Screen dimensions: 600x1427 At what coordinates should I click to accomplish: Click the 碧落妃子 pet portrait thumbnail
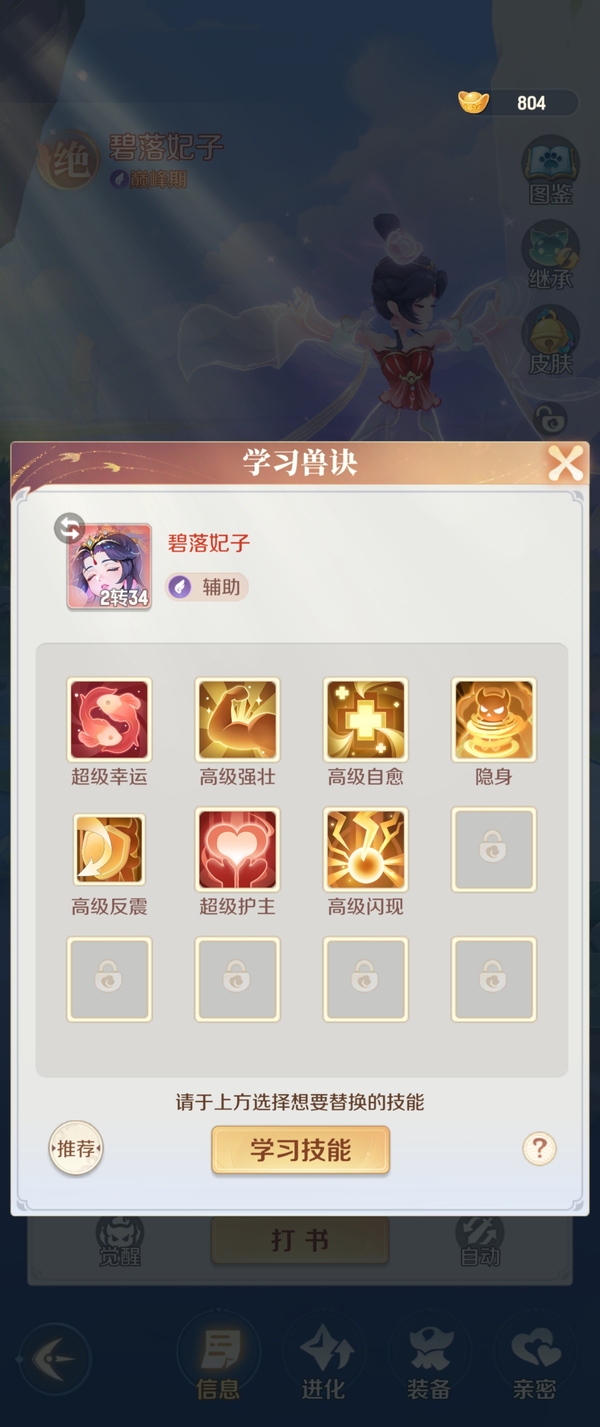click(109, 566)
